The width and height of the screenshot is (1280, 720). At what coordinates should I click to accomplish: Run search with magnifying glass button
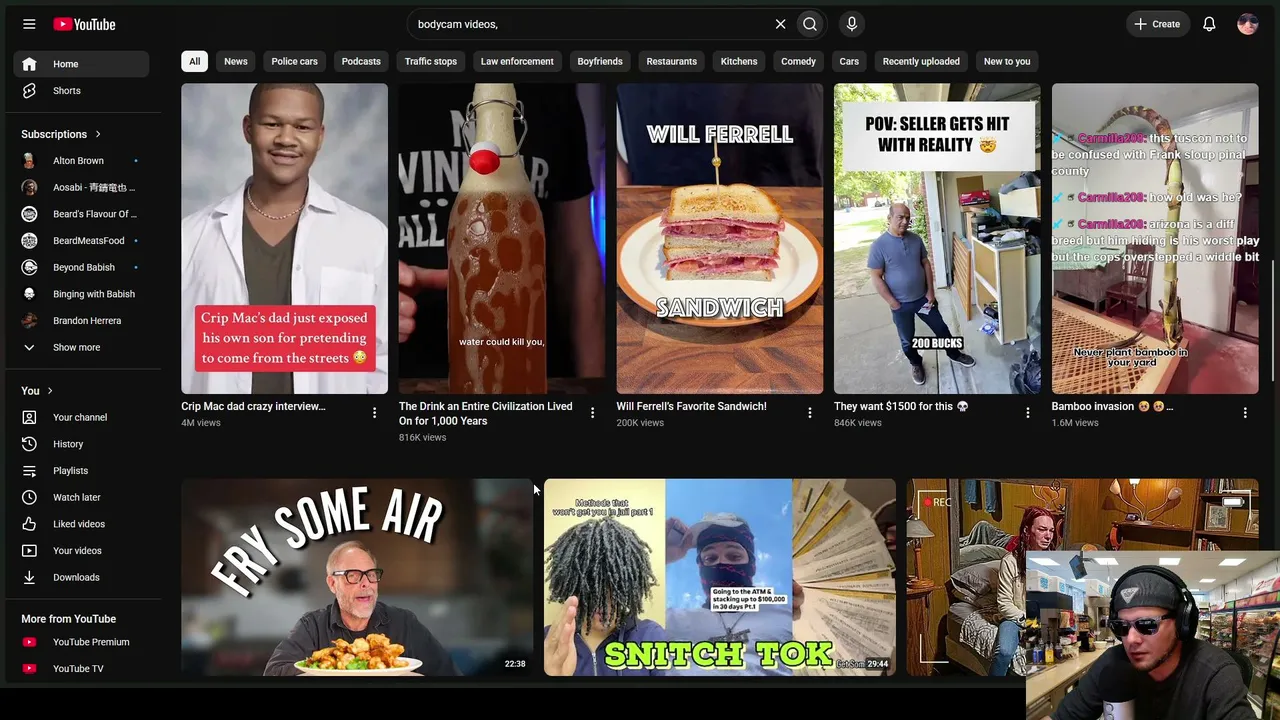(810, 24)
